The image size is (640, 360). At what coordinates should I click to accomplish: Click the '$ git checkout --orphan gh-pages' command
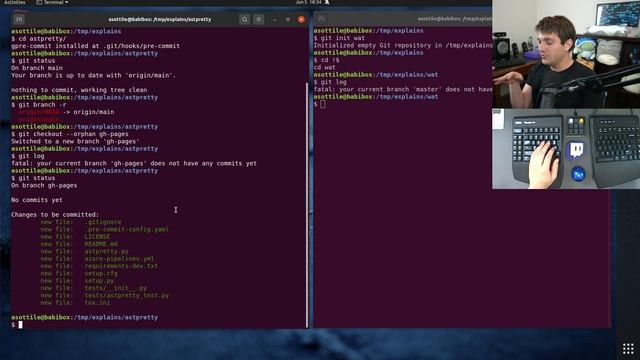point(70,134)
